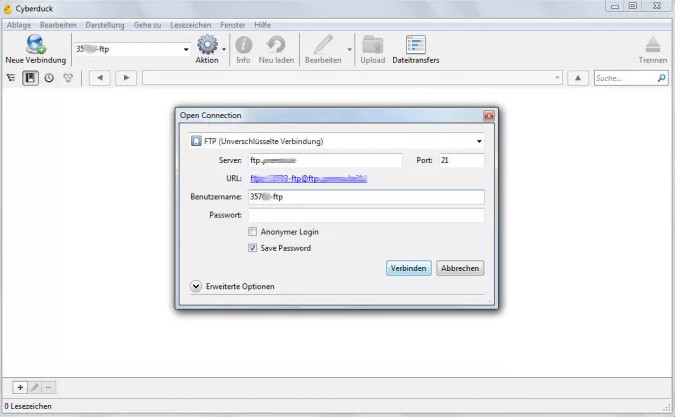This screenshot has width=675, height=417.
Task: Show the Bonjour view icon
Action: [x=68, y=78]
